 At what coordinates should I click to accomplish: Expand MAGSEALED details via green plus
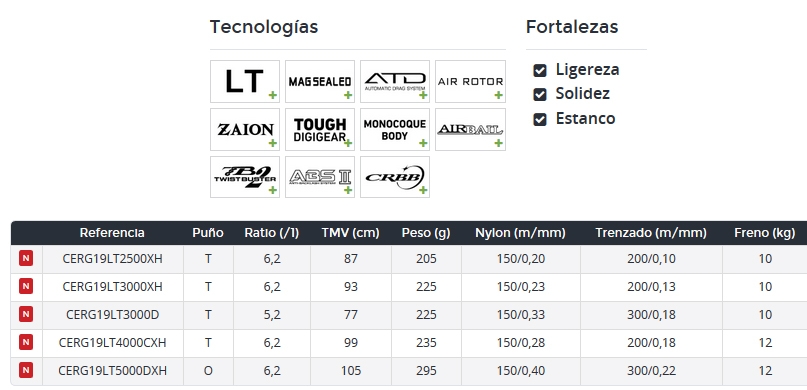pyautogui.click(x=348, y=95)
